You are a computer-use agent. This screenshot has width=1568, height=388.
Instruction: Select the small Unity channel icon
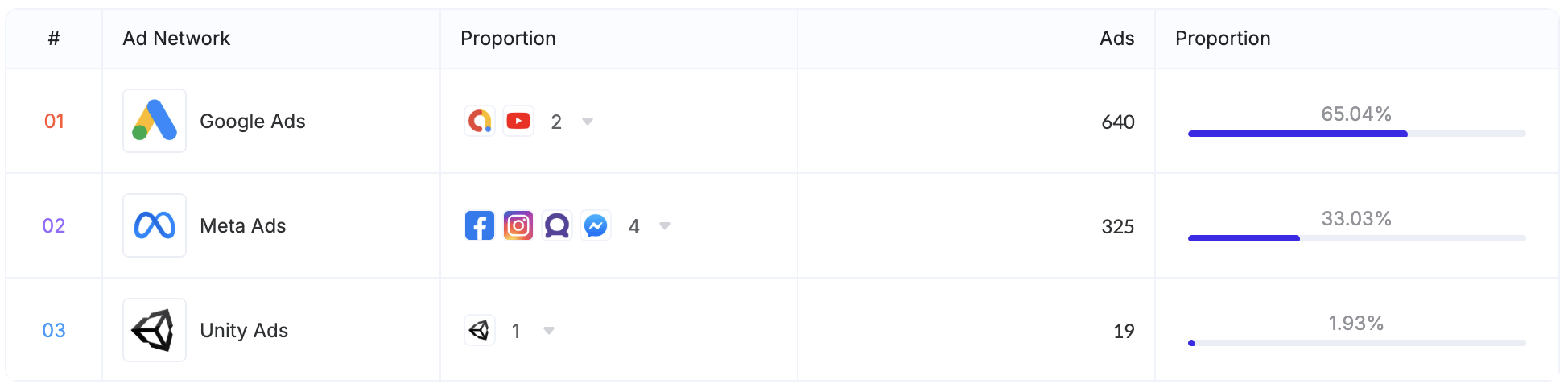pyautogui.click(x=480, y=330)
